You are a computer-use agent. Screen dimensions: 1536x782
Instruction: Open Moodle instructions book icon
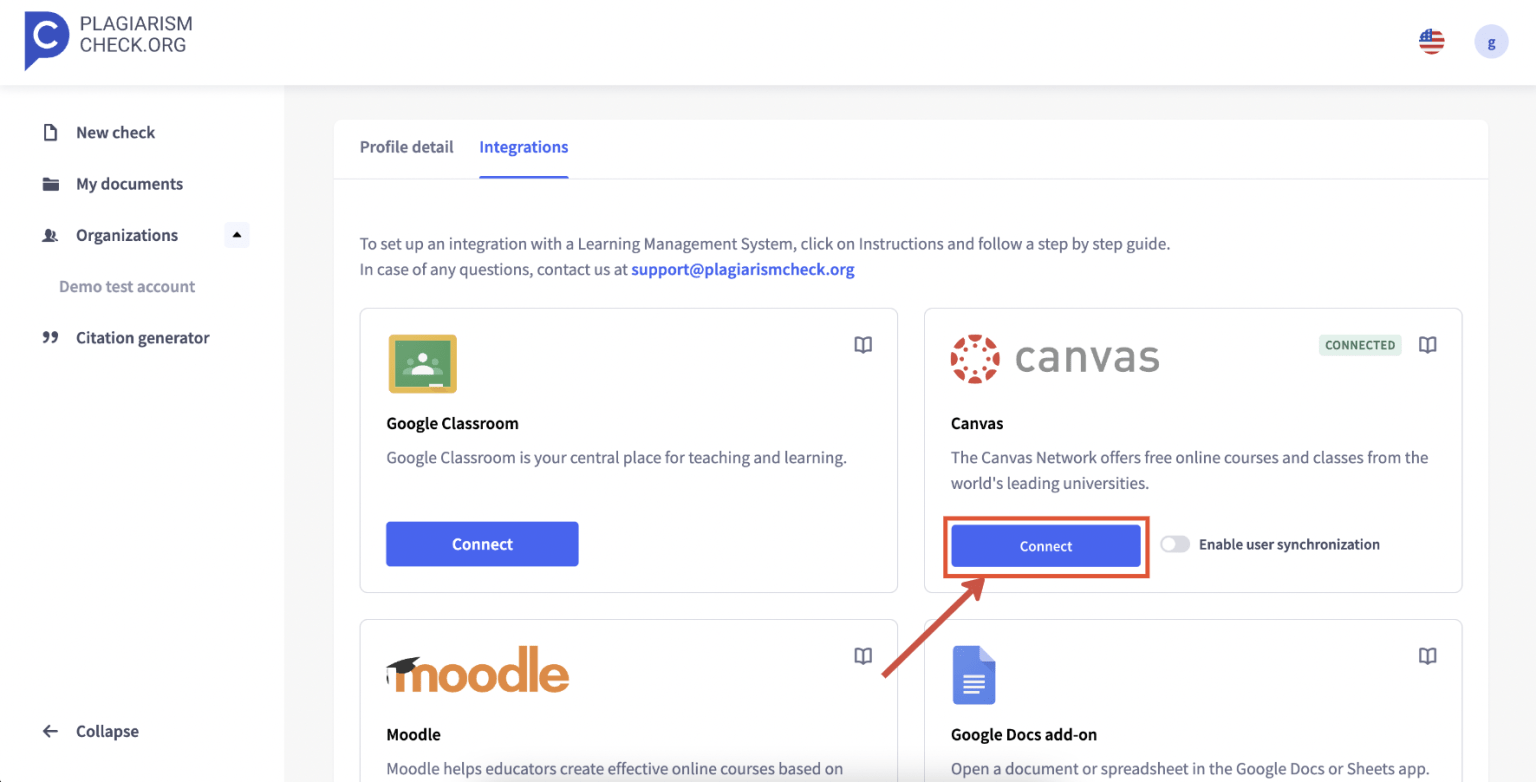coord(863,656)
